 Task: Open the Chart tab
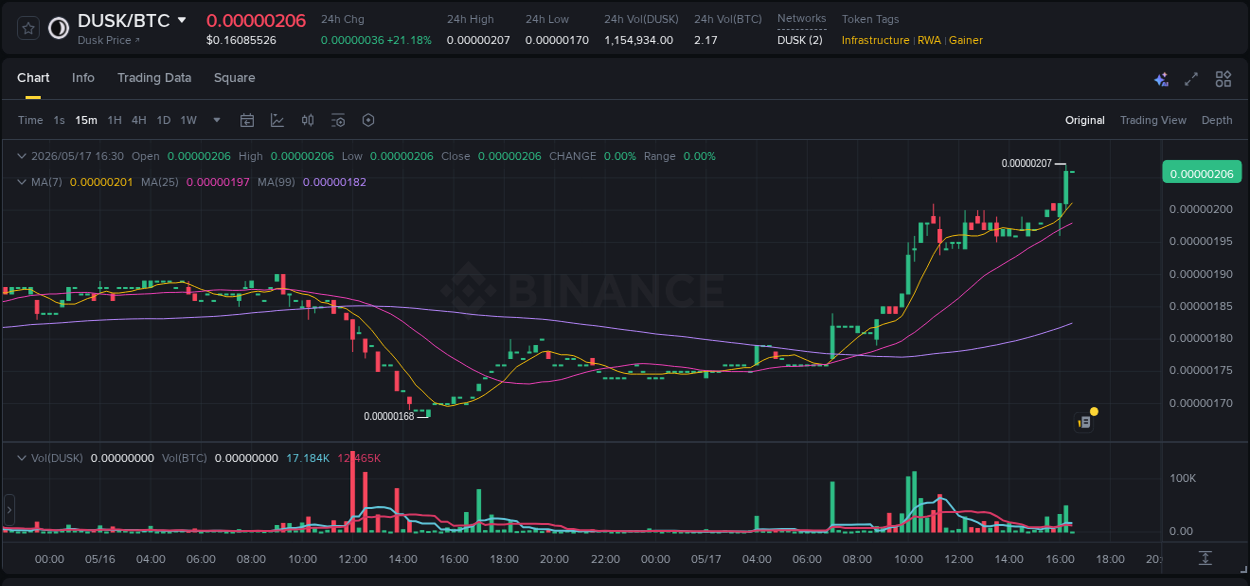(x=33, y=78)
